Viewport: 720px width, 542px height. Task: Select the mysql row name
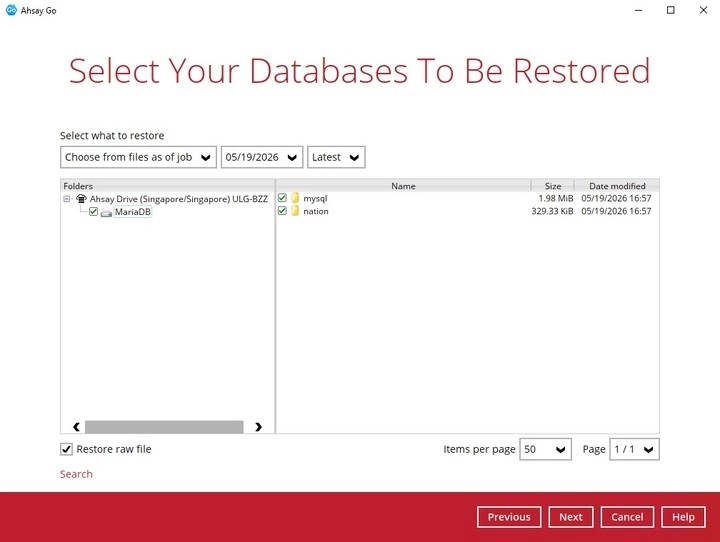click(x=315, y=198)
